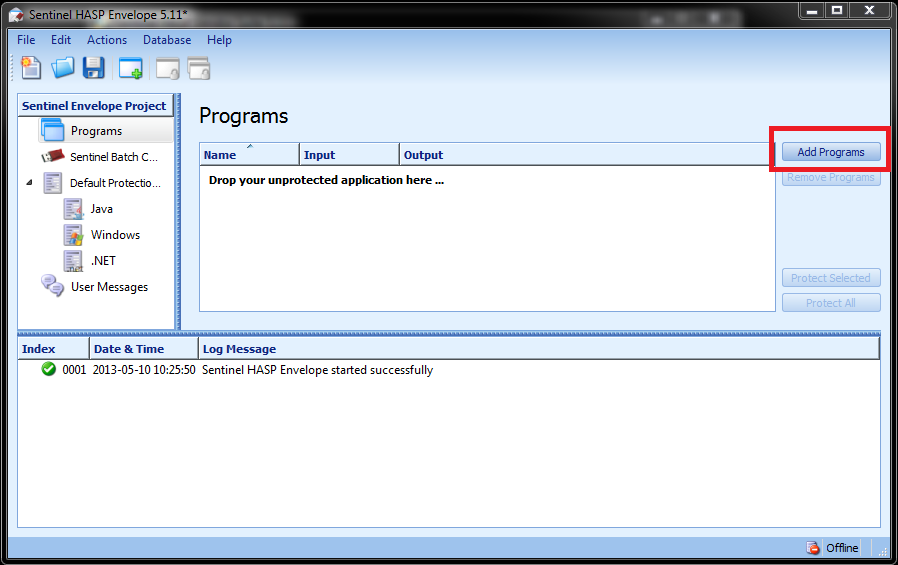Click the Offline status icon
The image size is (898, 565).
[x=813, y=548]
